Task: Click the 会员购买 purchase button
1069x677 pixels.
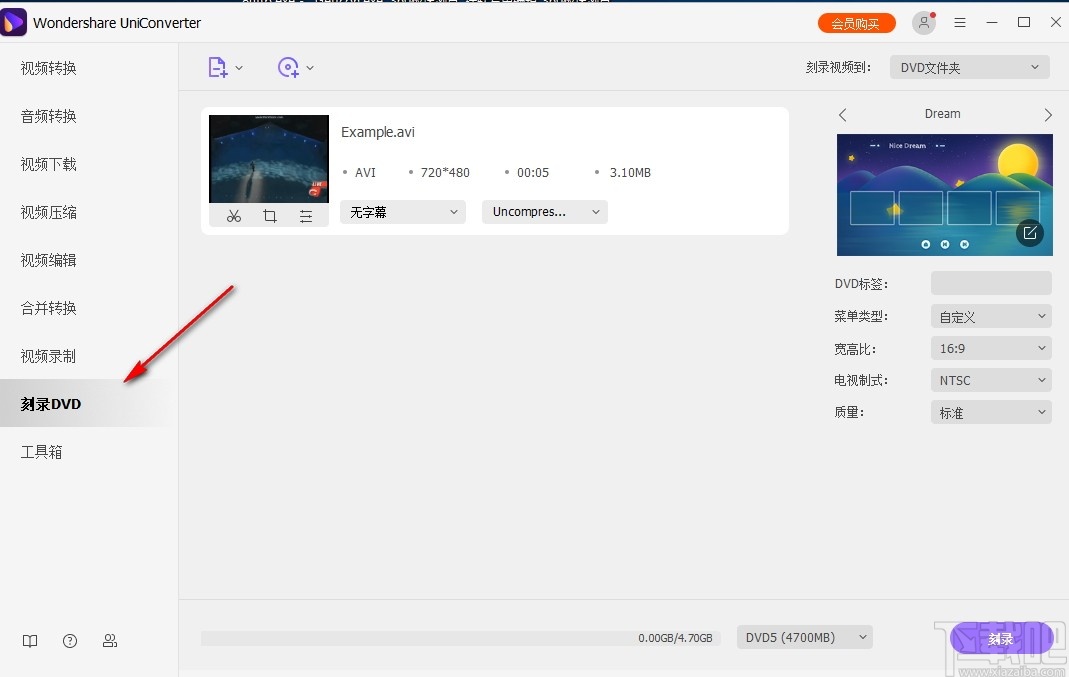Action: pos(856,21)
